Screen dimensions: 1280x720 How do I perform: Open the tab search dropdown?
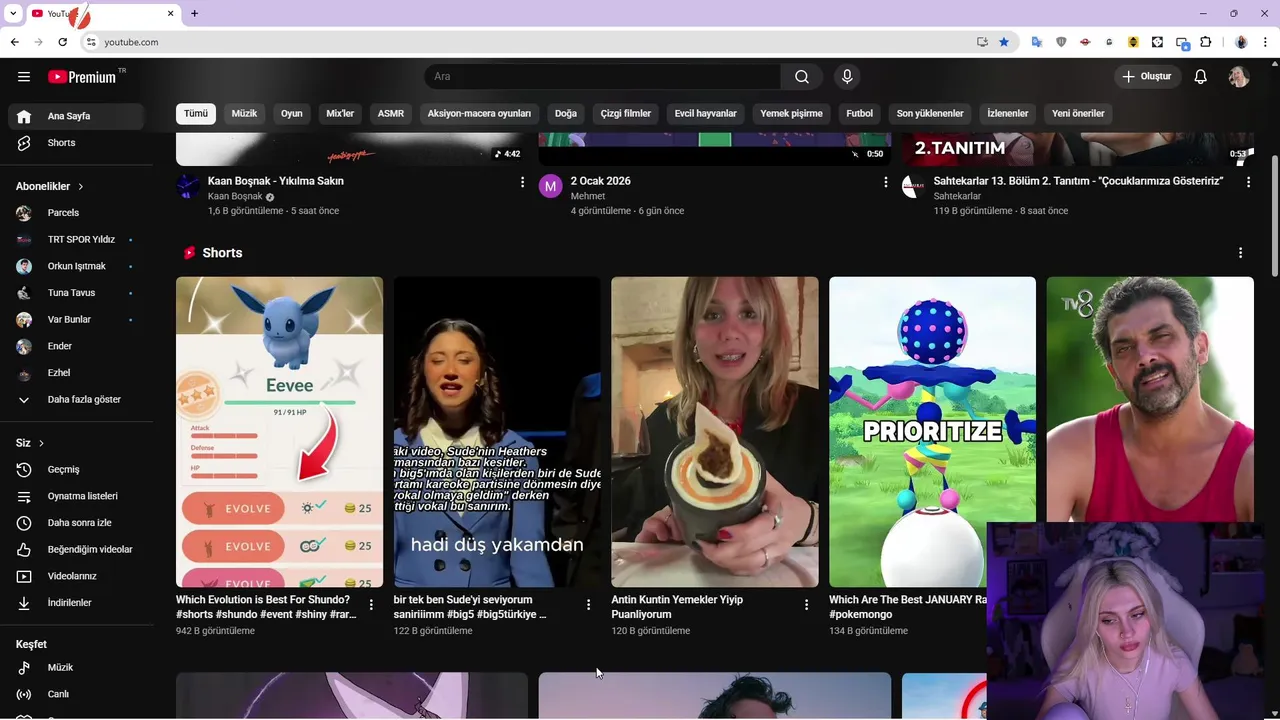pos(13,13)
